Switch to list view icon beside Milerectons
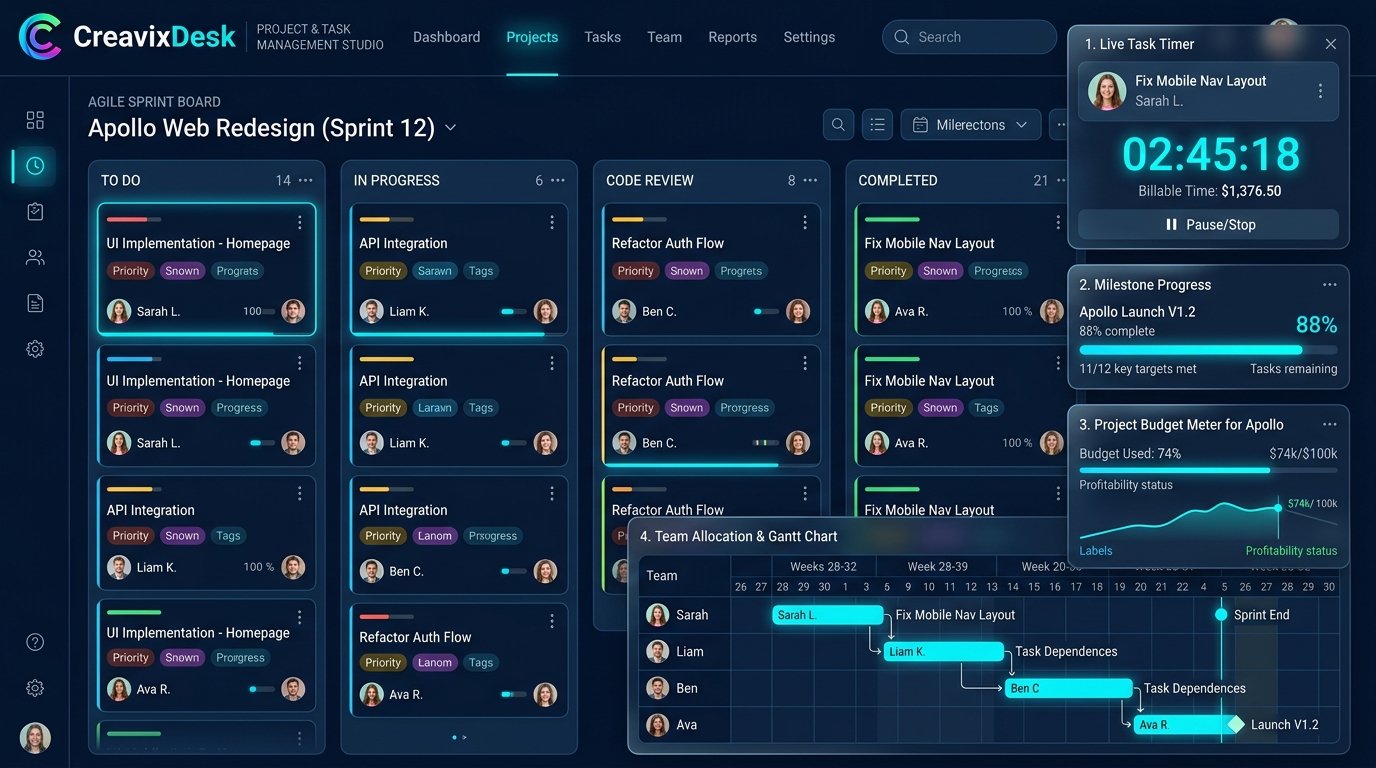The image size is (1376, 768). coord(877,125)
